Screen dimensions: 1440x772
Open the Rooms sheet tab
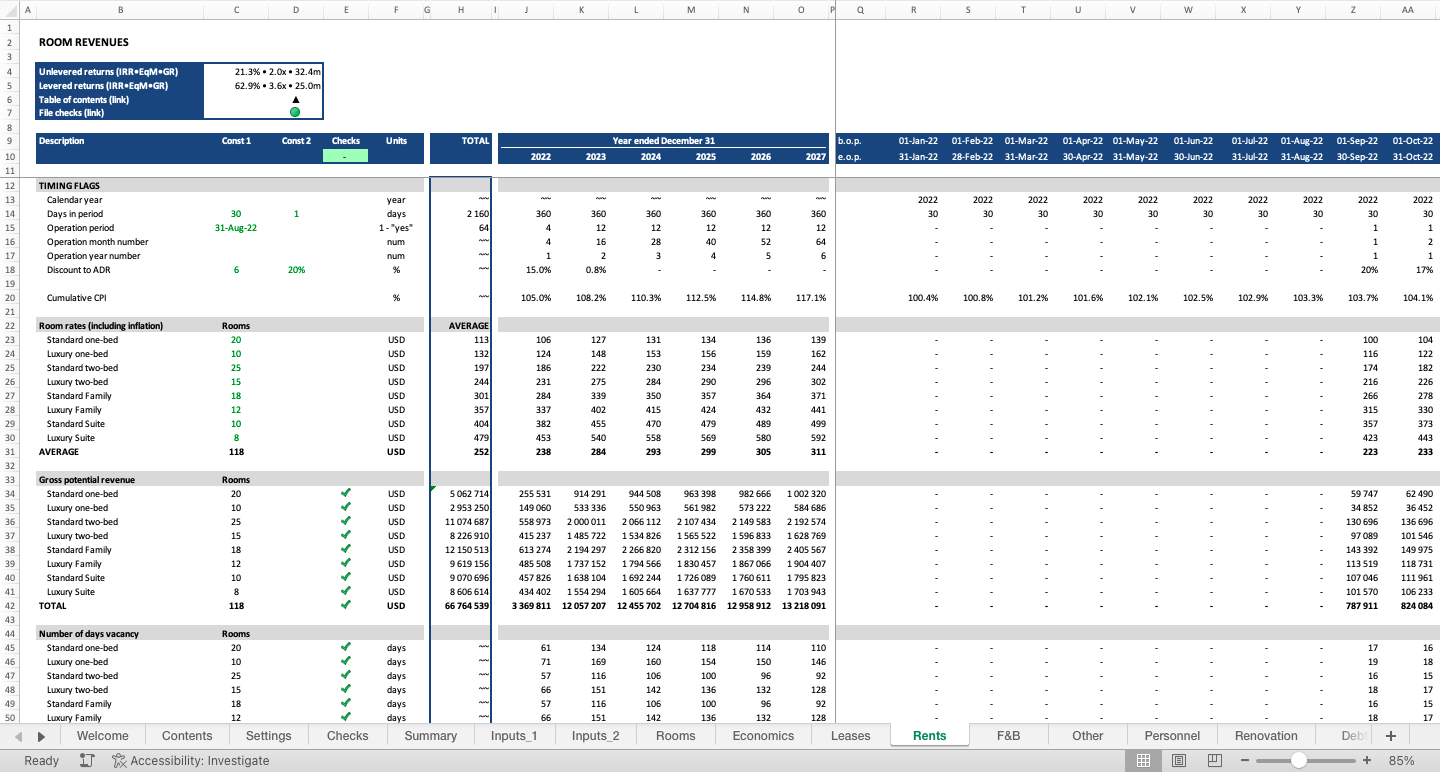676,736
